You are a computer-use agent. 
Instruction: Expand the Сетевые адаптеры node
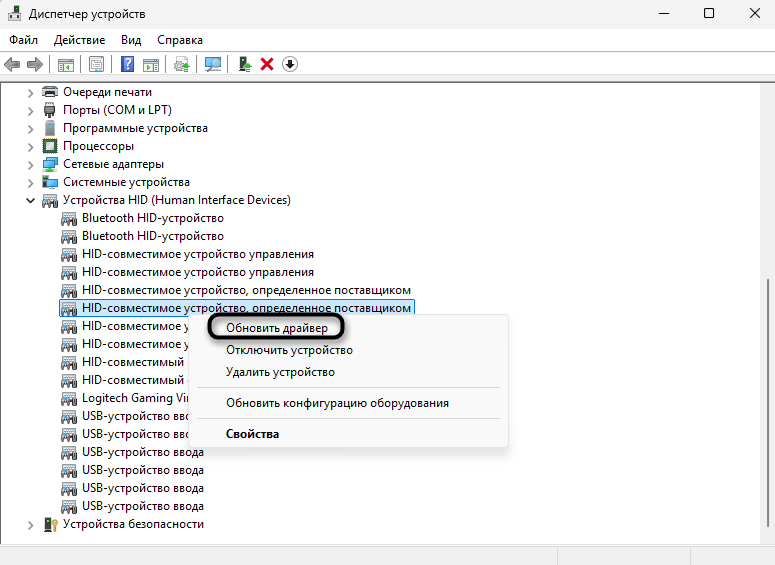[x=31, y=165]
